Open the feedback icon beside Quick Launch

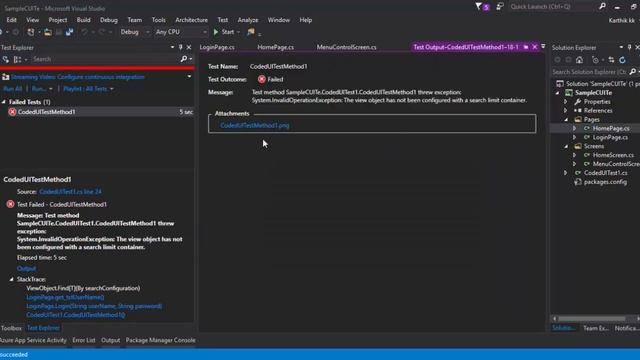(x=500, y=7)
